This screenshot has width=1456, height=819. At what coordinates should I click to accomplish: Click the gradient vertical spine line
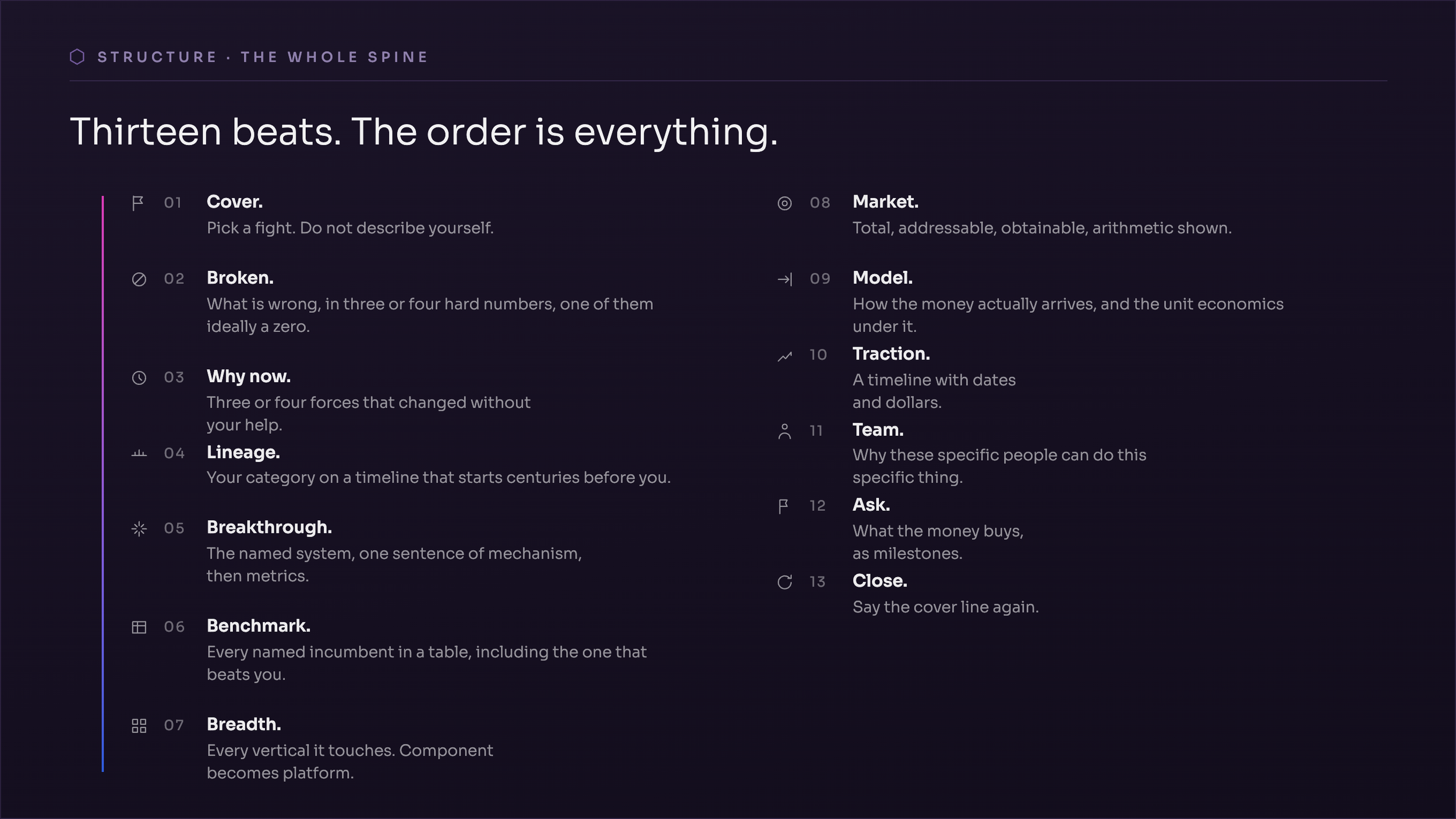103,483
